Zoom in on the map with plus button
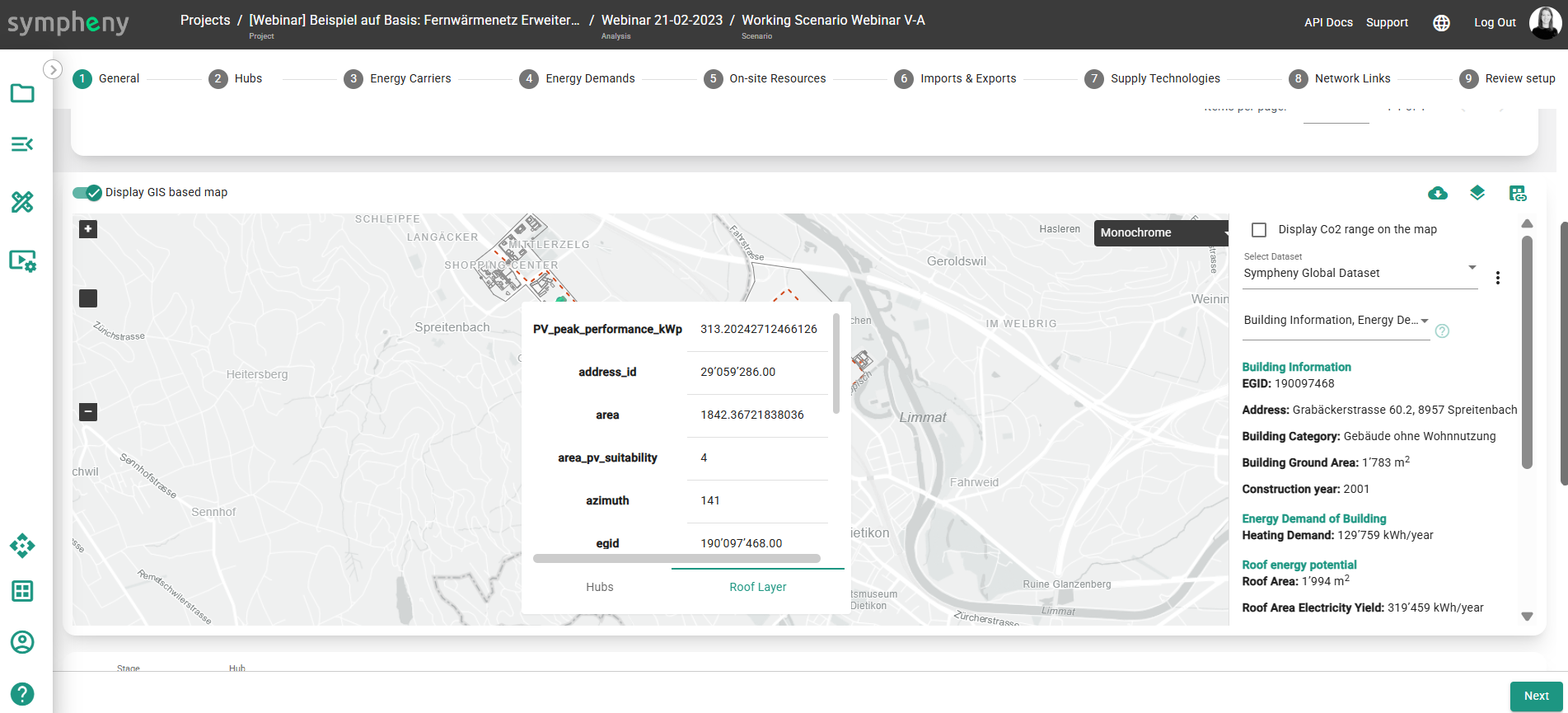 click(x=88, y=229)
